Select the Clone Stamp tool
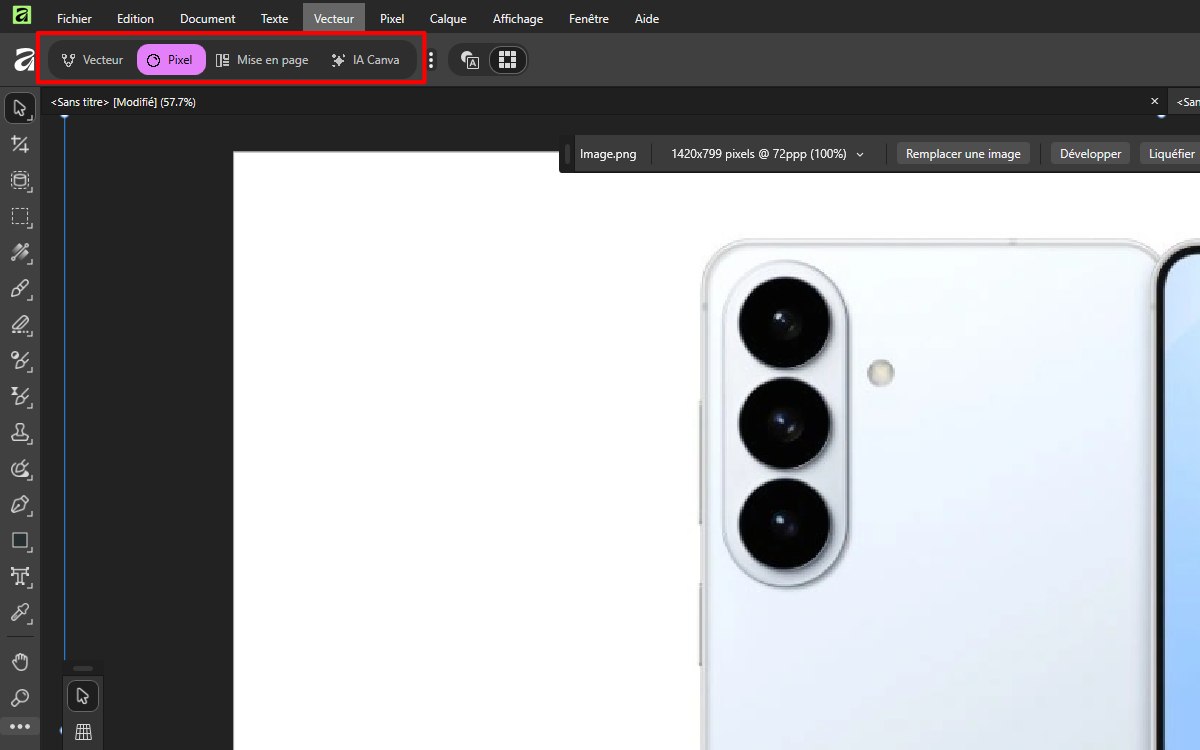Image resolution: width=1200 pixels, height=750 pixels. coord(20,432)
